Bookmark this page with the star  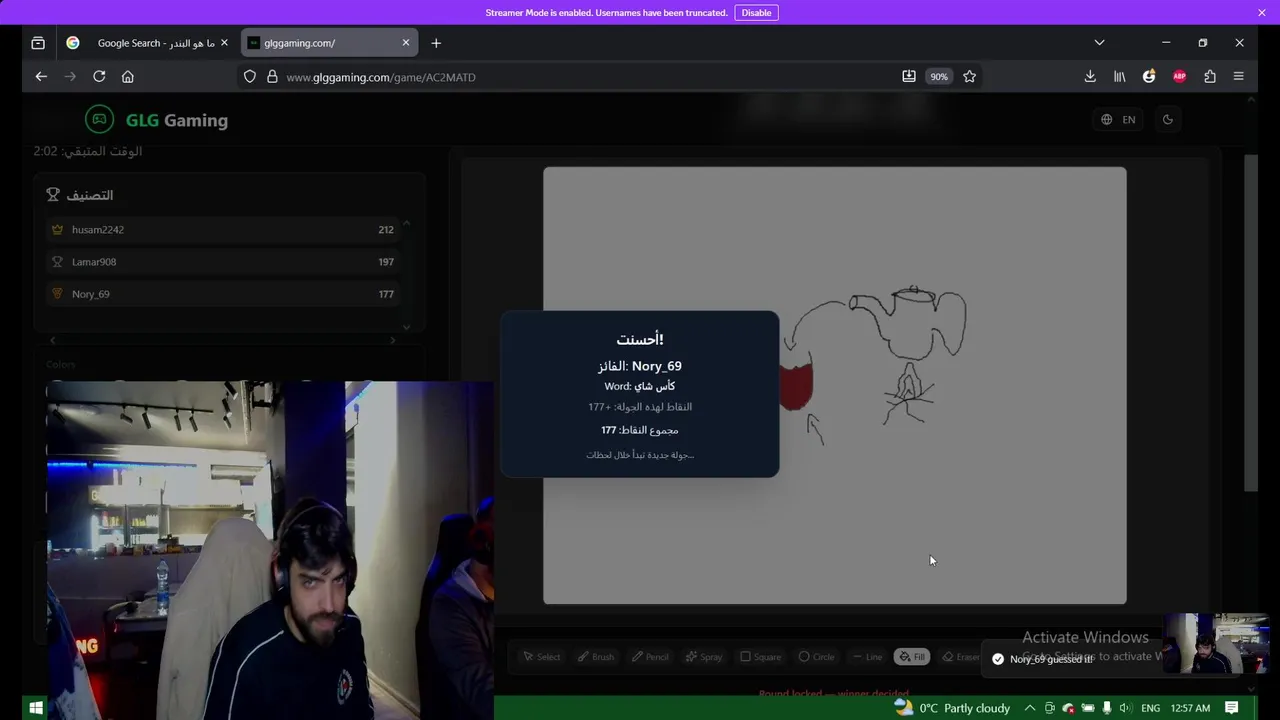(969, 76)
